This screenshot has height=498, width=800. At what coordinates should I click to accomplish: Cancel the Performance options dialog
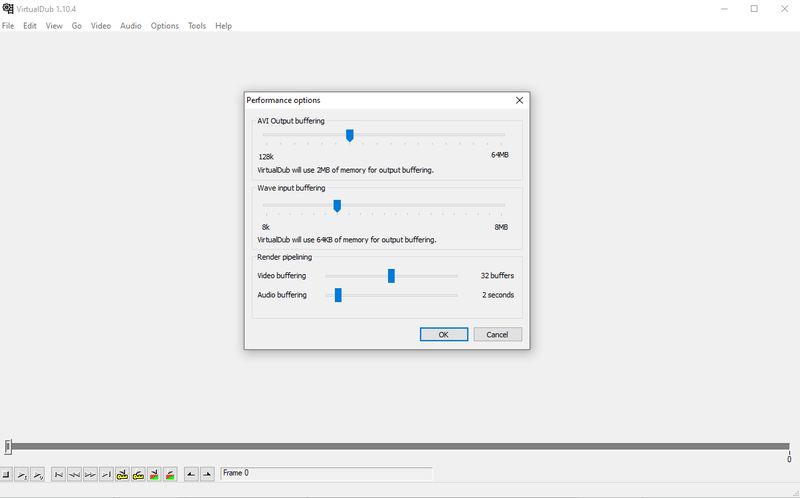[497, 335]
